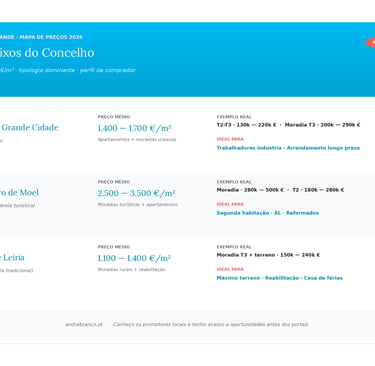Click 'Moradias rurais + reabilitação' typology text
This screenshot has width=375, height=366.
point(131,269)
